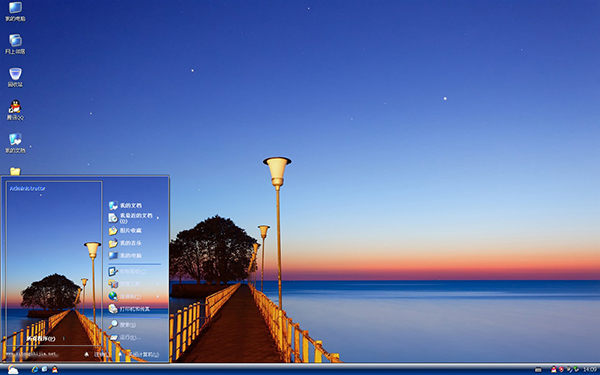This screenshot has height=375, width=600.
Task: Open the 我的文档 desktop icon
Action: [15, 143]
